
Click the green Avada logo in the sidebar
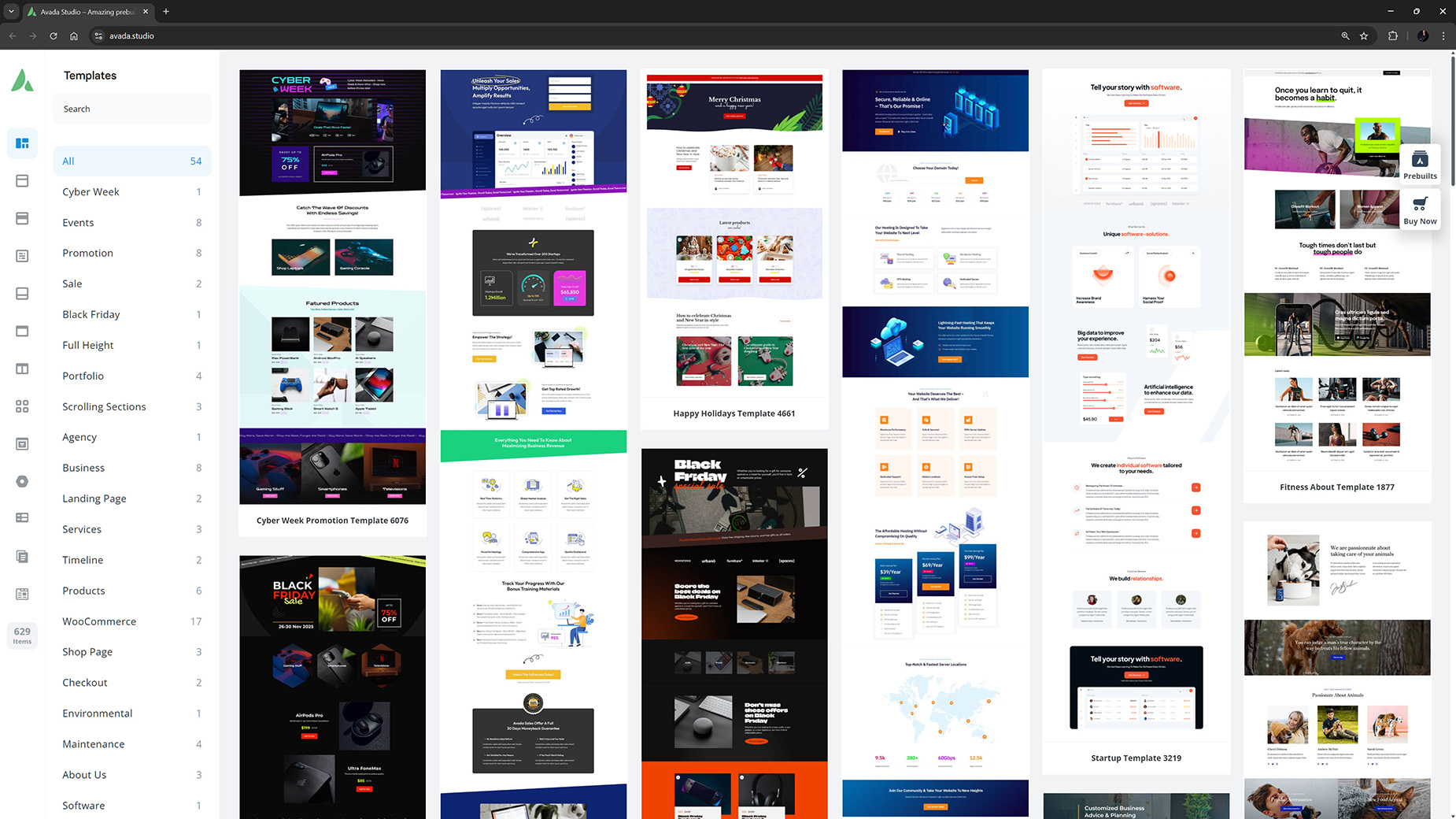pyautogui.click(x=22, y=80)
